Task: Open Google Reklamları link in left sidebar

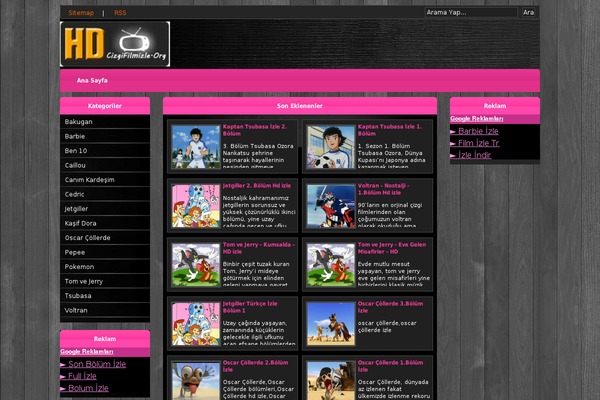Action: [x=87, y=352]
